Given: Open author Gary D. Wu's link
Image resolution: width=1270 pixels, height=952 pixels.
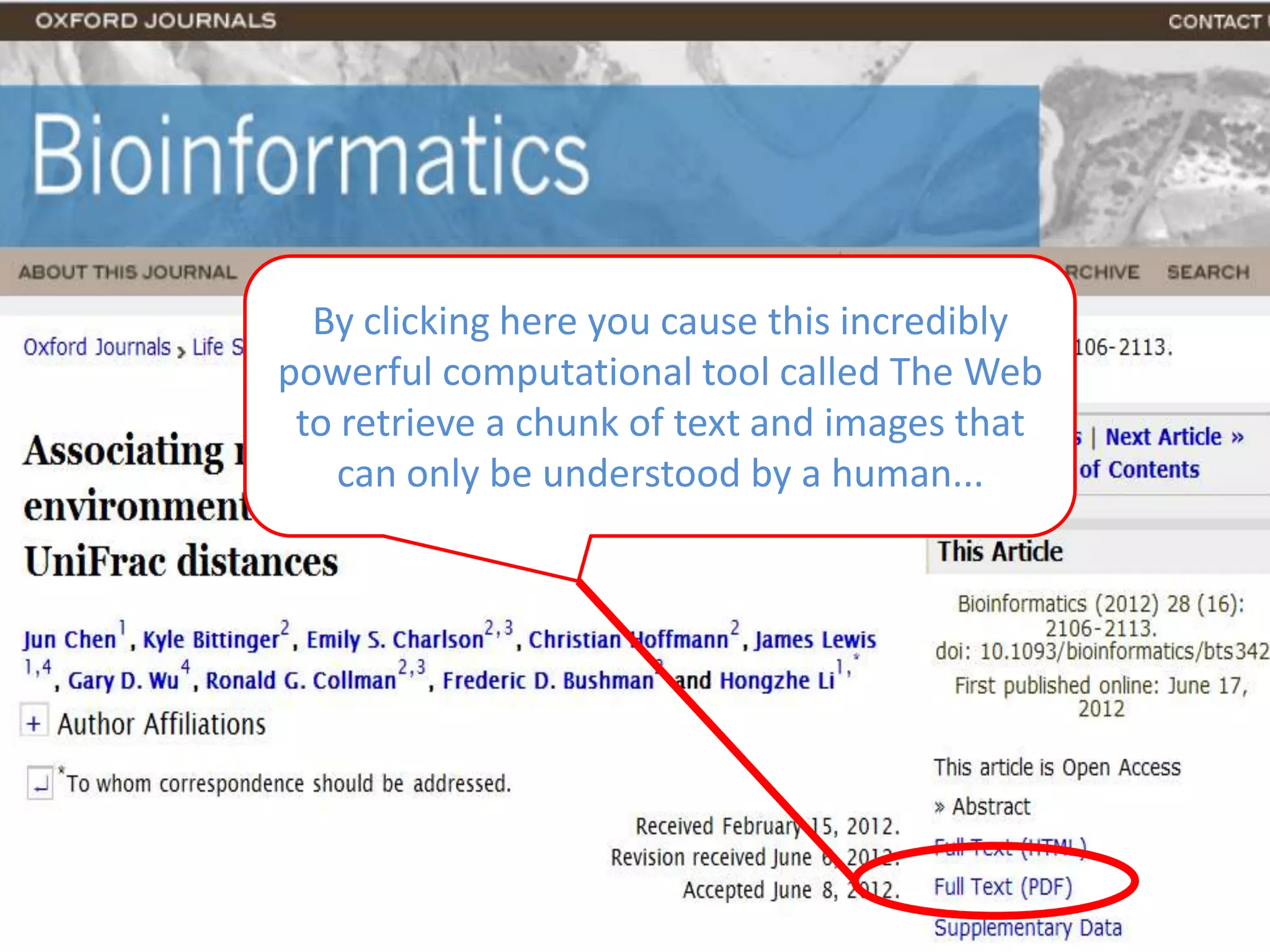Looking at the screenshot, I should coord(123,681).
